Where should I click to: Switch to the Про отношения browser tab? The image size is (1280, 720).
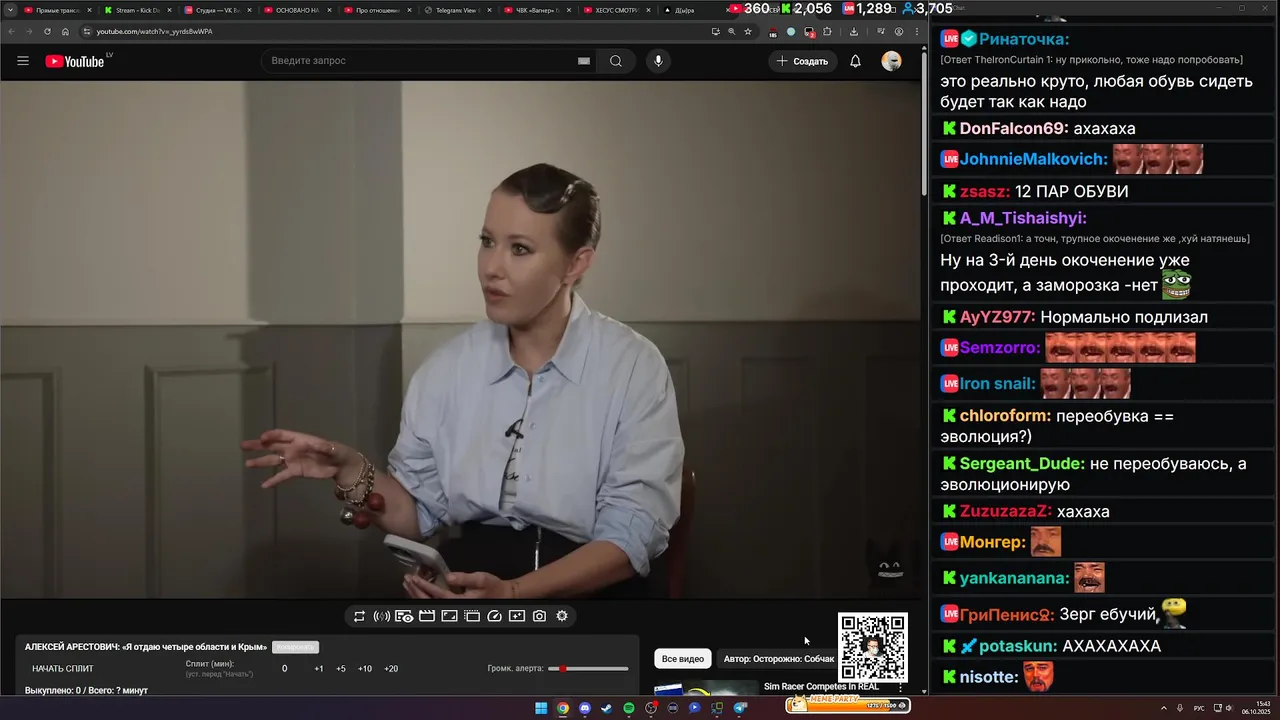point(377,10)
